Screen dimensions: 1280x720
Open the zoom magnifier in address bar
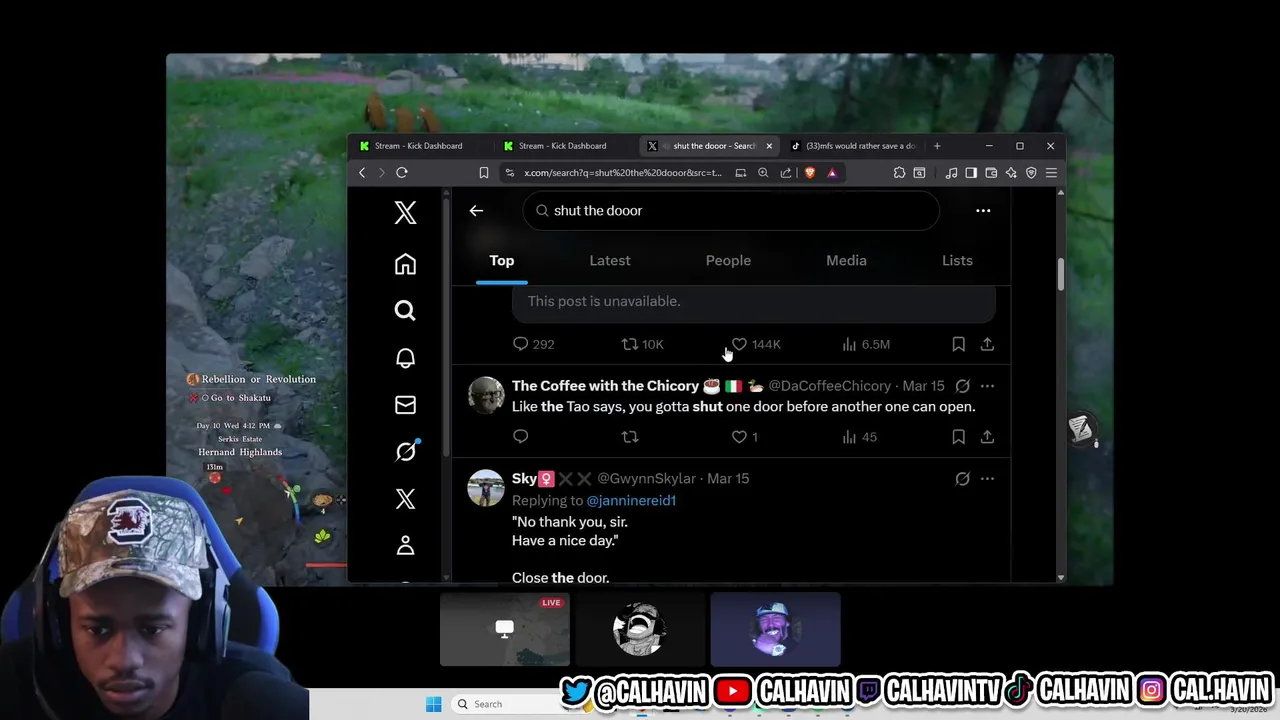tap(763, 173)
